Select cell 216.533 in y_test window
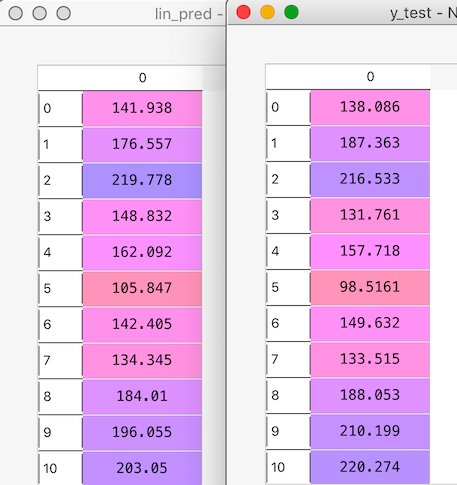Viewport: 457px width, 485px height. (x=370, y=179)
